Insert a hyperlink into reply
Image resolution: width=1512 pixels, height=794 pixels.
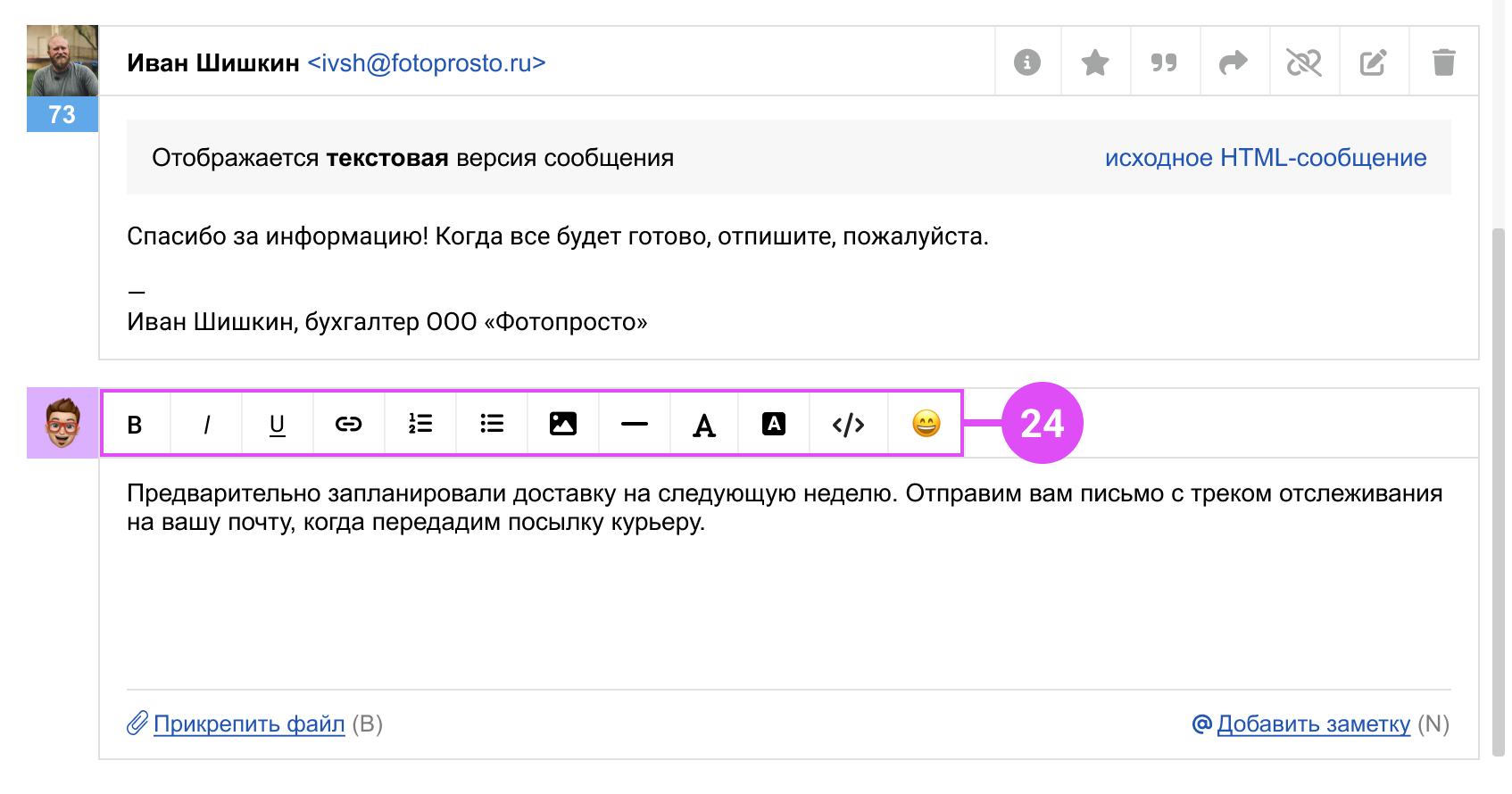click(x=348, y=425)
